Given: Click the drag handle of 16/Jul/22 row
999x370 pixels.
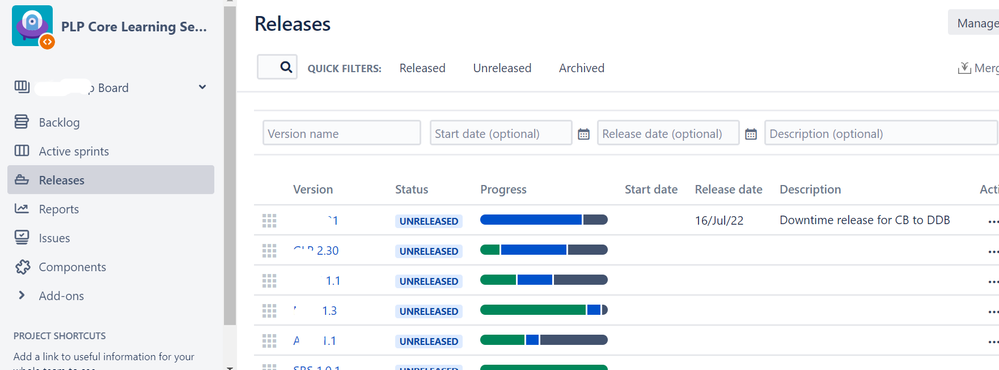Looking at the screenshot, I should (x=269, y=221).
